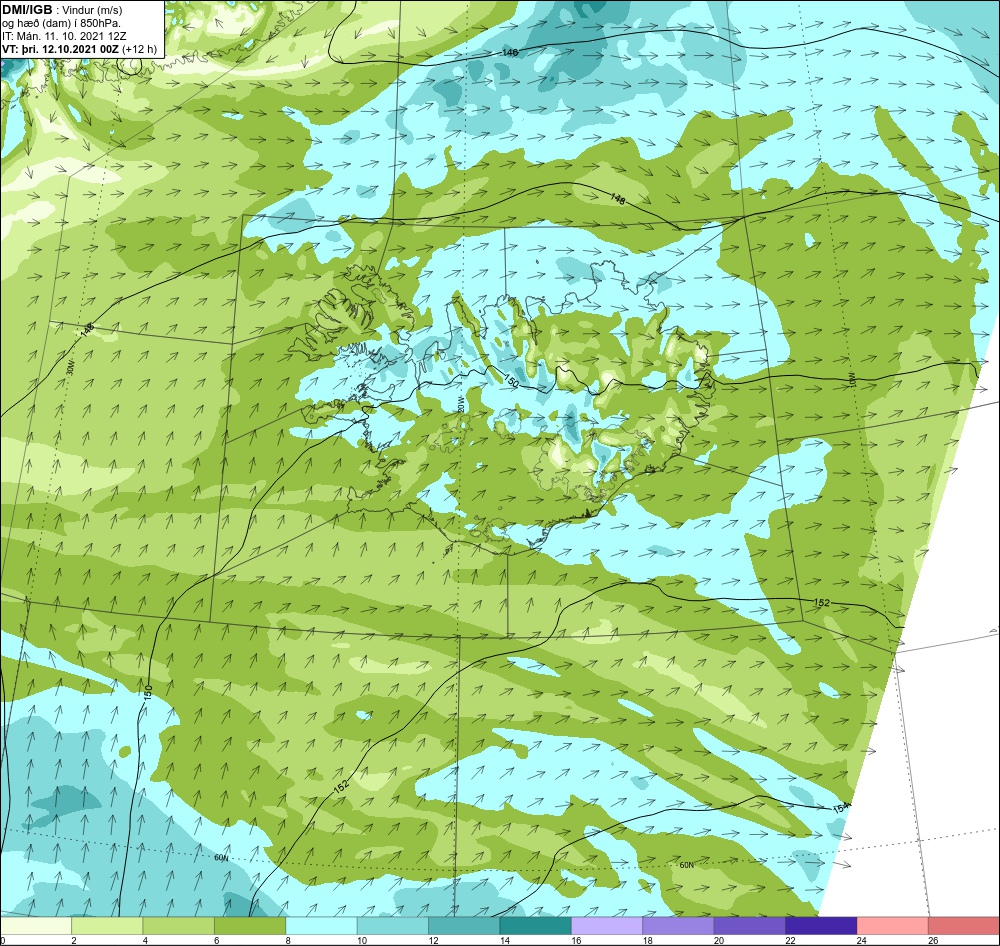The image size is (1000, 946).
Task: Click the legend scale value 22
Action: click(791, 940)
